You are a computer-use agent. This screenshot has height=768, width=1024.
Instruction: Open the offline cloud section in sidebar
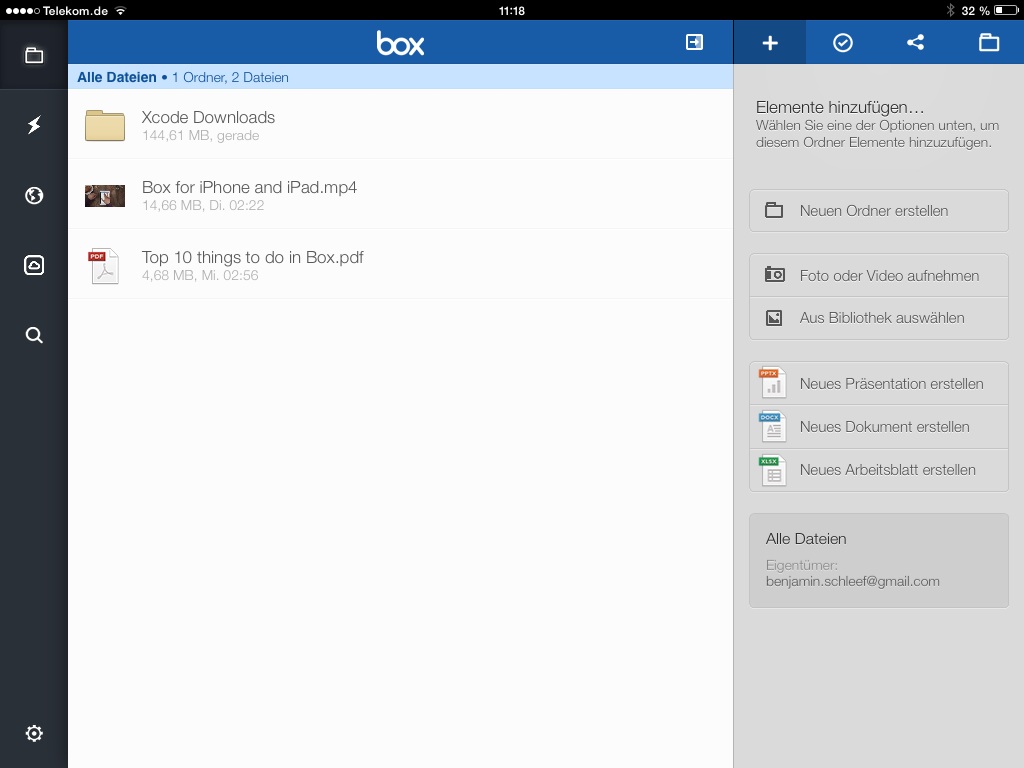click(34, 265)
